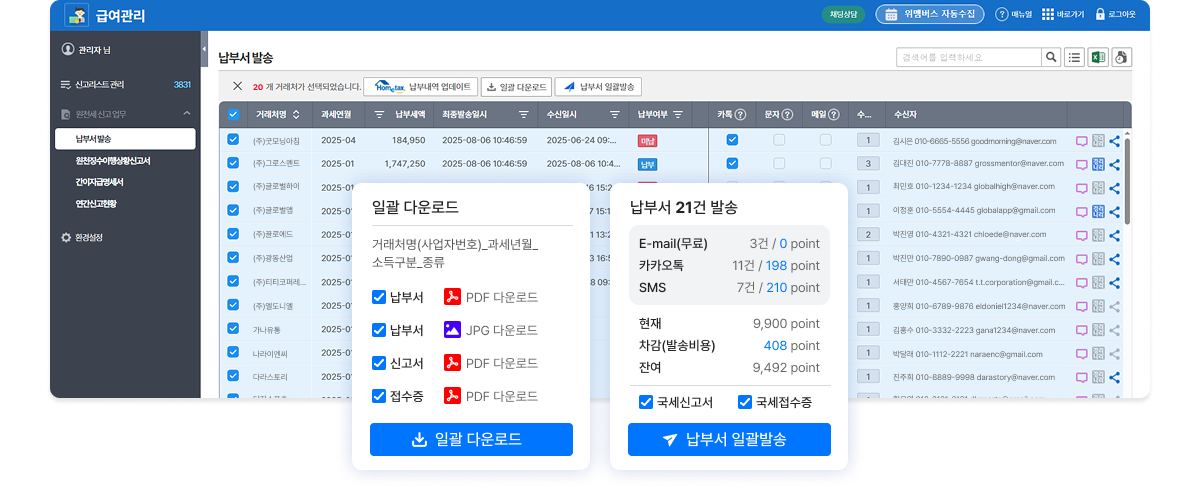Click the Excel export icon
Screen dimensions: 1200x490
(1098, 57)
